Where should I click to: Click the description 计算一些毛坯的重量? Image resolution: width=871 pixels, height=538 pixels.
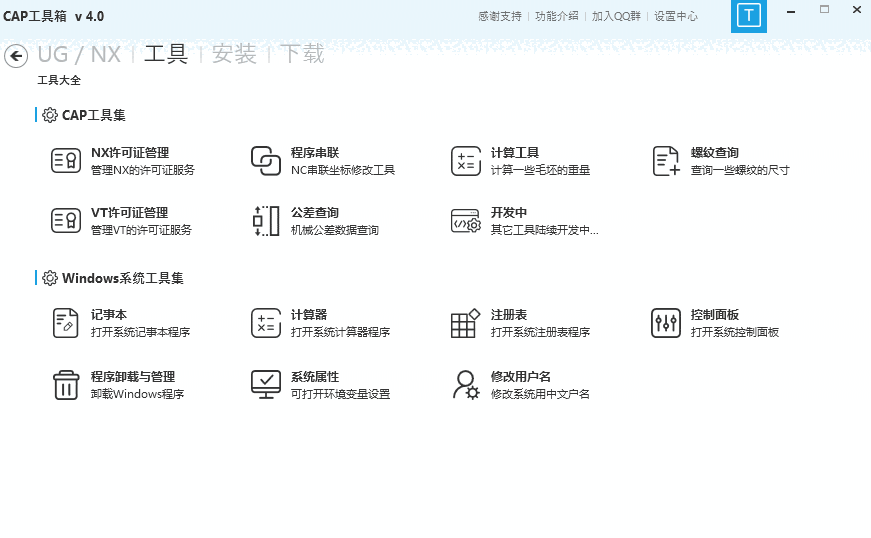[540, 170]
